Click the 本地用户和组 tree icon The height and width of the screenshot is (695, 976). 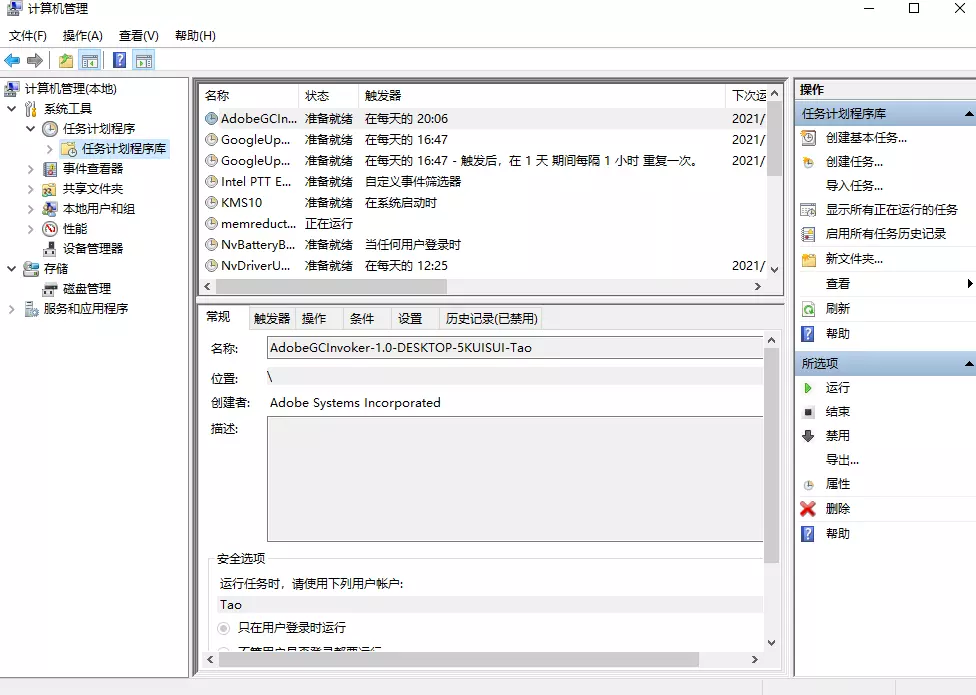pyautogui.click(x=50, y=208)
